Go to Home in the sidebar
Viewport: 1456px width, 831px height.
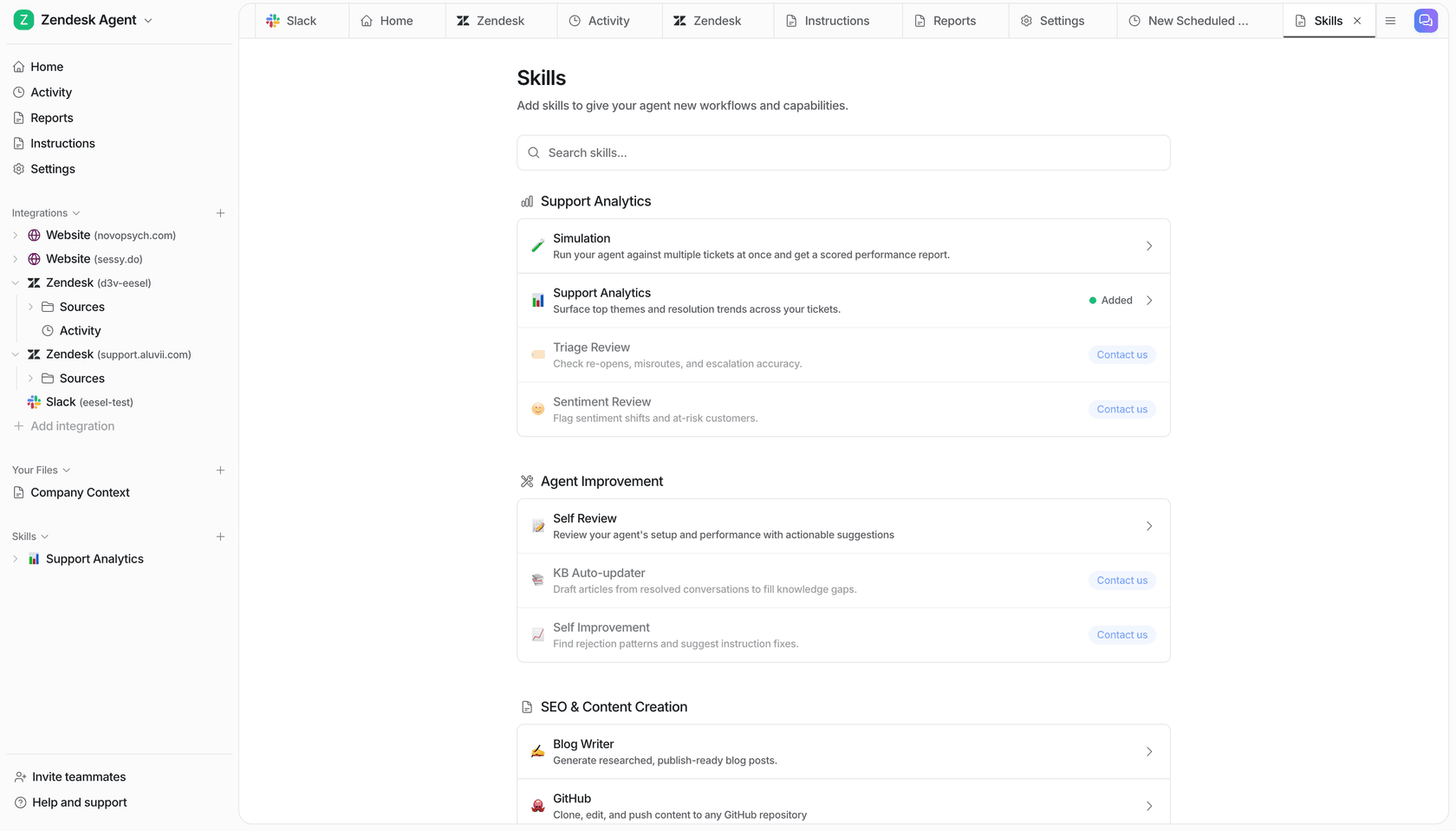pos(47,67)
